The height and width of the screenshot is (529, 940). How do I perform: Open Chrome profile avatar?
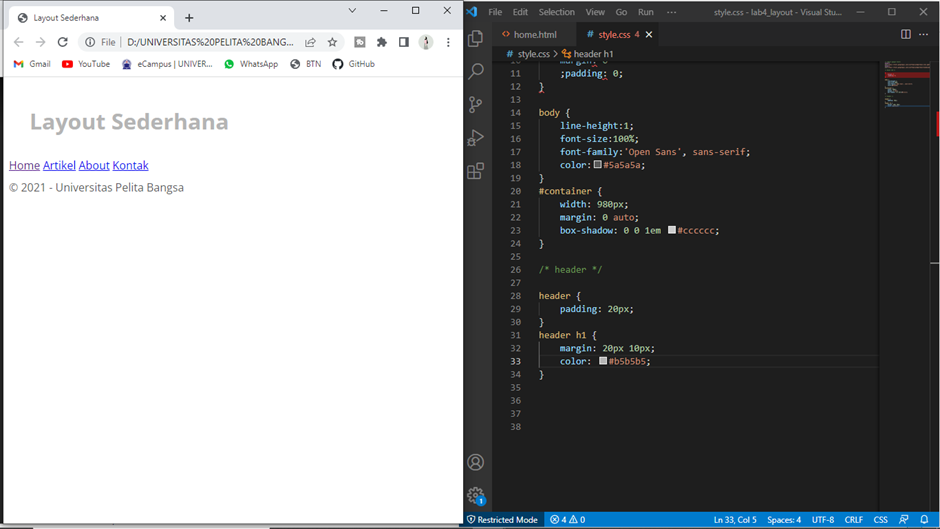click(426, 42)
